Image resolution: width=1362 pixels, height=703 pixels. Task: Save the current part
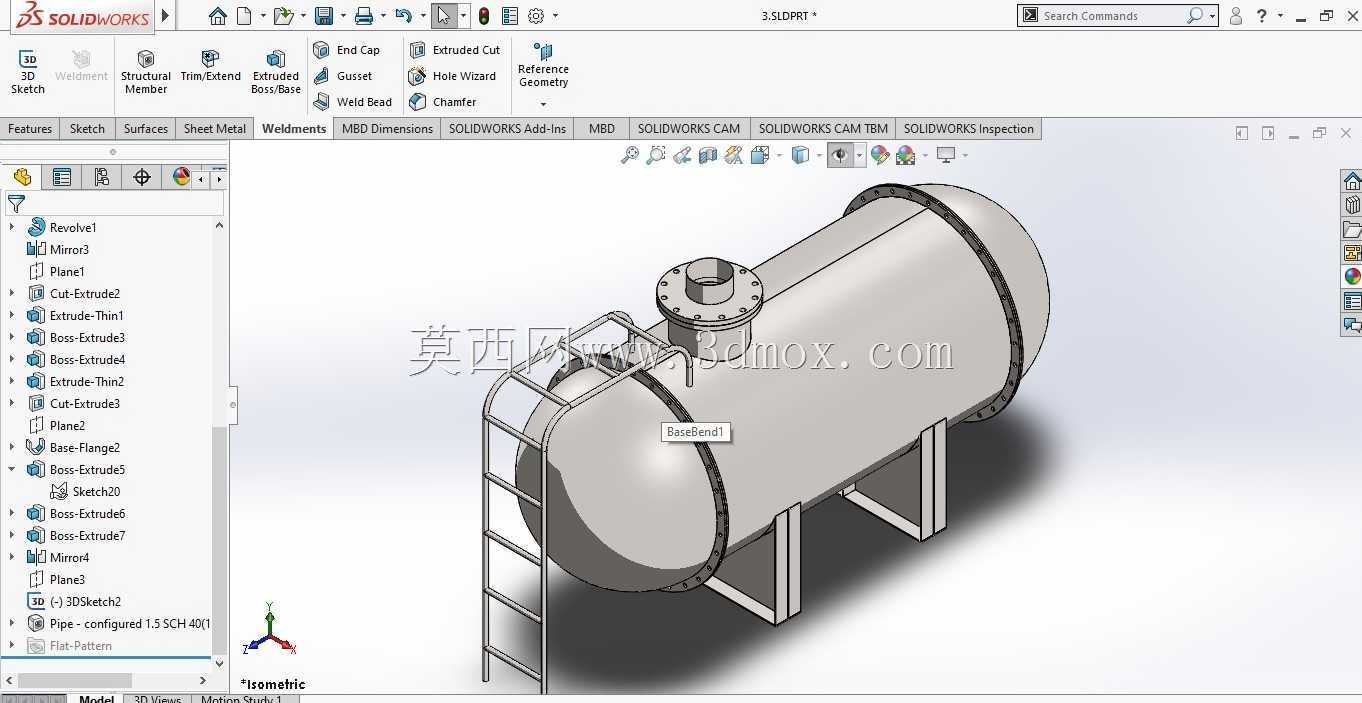coord(323,16)
